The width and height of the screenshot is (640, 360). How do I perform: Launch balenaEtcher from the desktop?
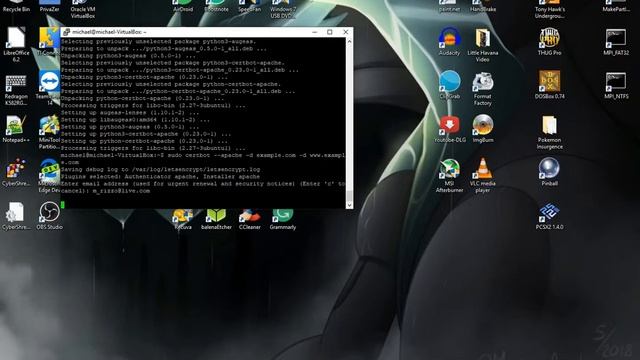pyautogui.click(x=216, y=220)
